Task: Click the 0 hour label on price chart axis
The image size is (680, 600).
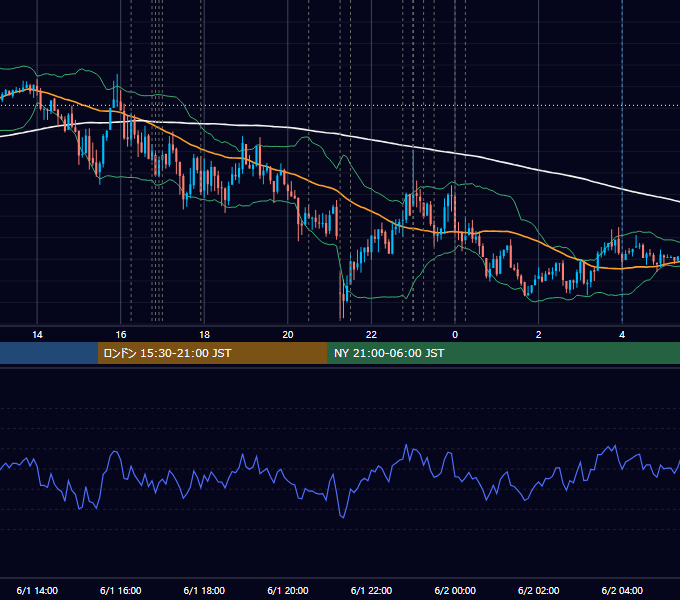Action: point(455,335)
